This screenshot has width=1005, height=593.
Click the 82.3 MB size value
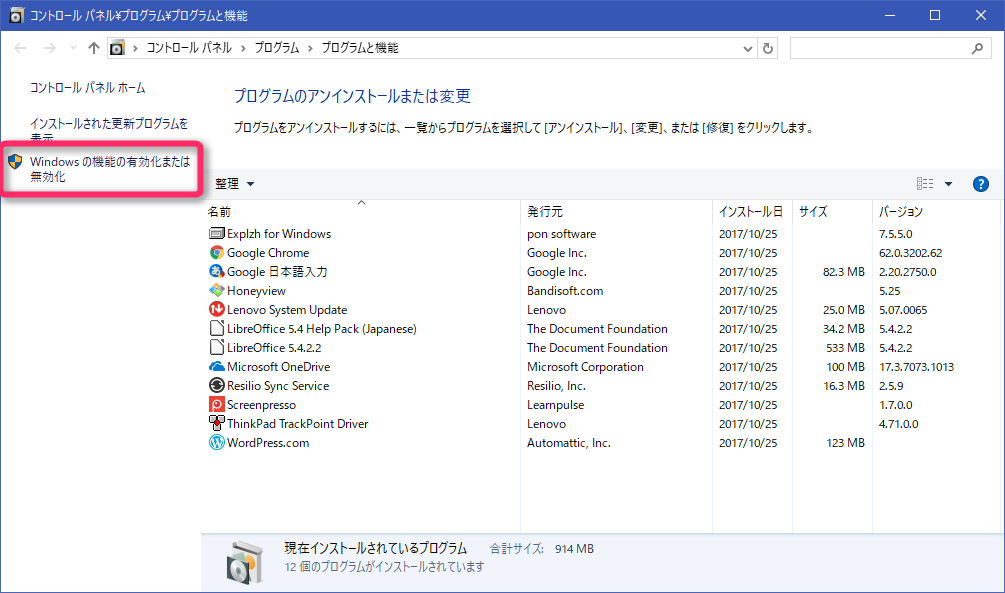[843, 272]
